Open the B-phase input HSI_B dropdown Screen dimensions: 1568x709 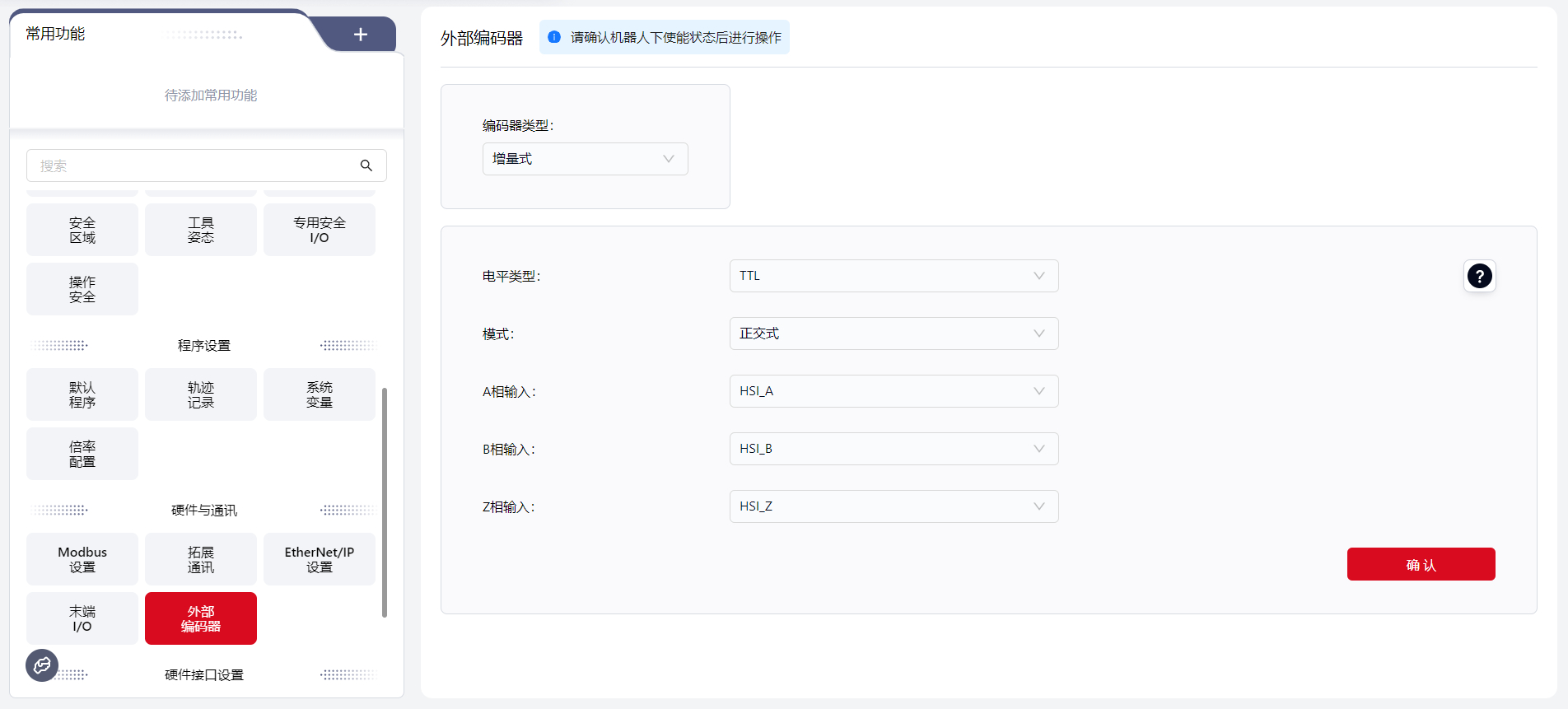tap(894, 449)
